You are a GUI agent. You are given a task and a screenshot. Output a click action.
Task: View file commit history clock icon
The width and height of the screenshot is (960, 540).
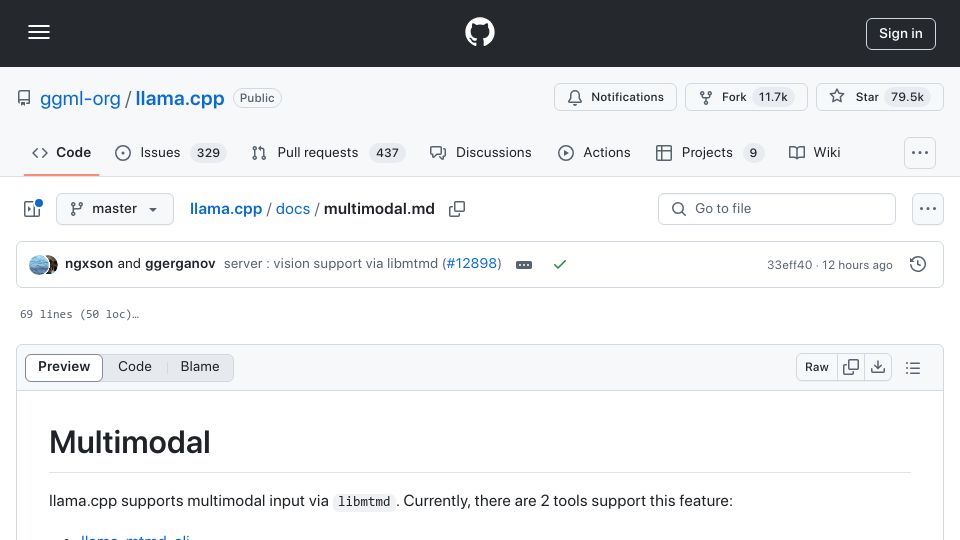point(918,264)
